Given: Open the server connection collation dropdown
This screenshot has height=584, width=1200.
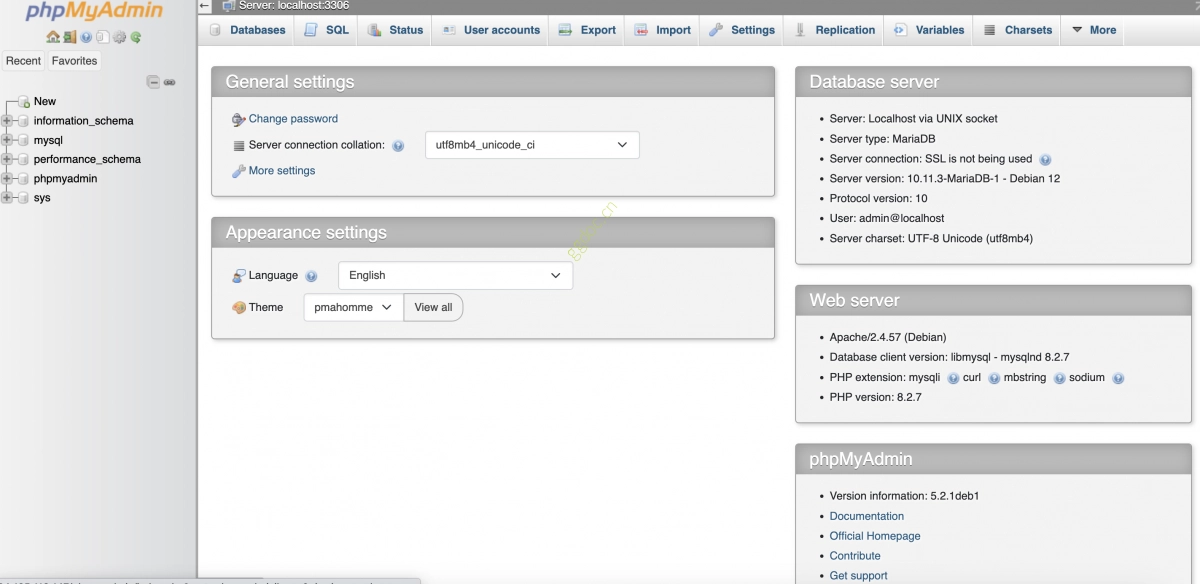Looking at the screenshot, I should coord(532,145).
